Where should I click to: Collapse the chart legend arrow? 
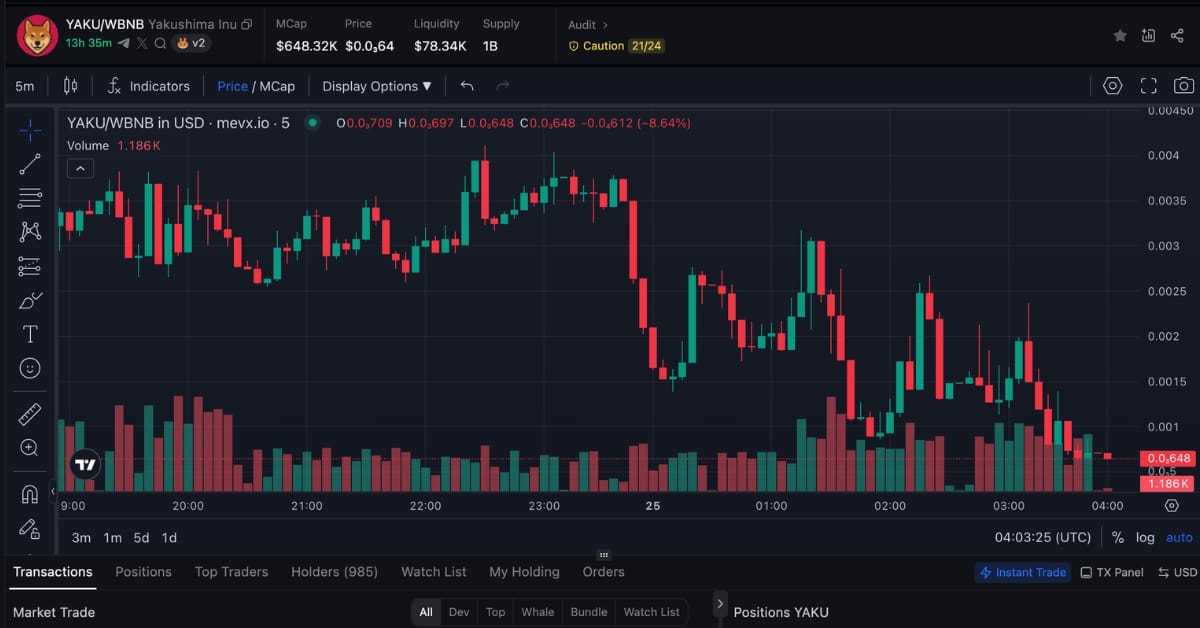point(80,168)
